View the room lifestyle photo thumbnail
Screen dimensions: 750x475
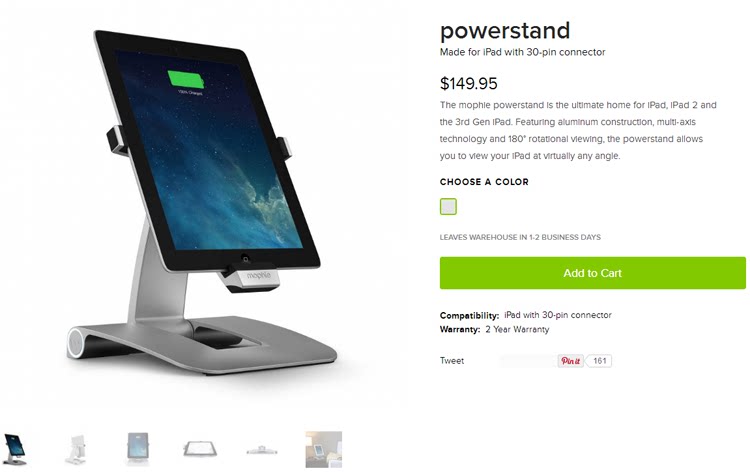pos(324,449)
